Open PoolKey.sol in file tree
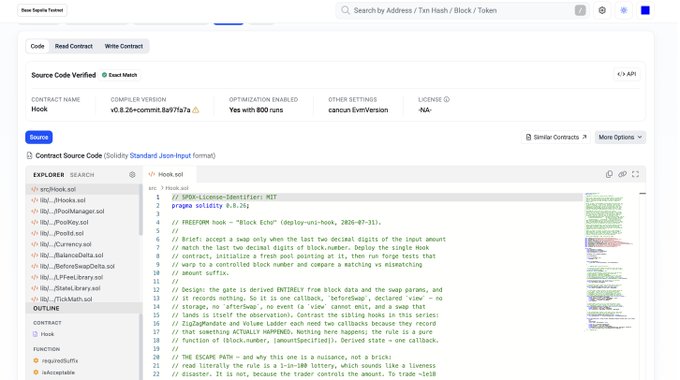The image size is (680, 380). tap(82, 222)
